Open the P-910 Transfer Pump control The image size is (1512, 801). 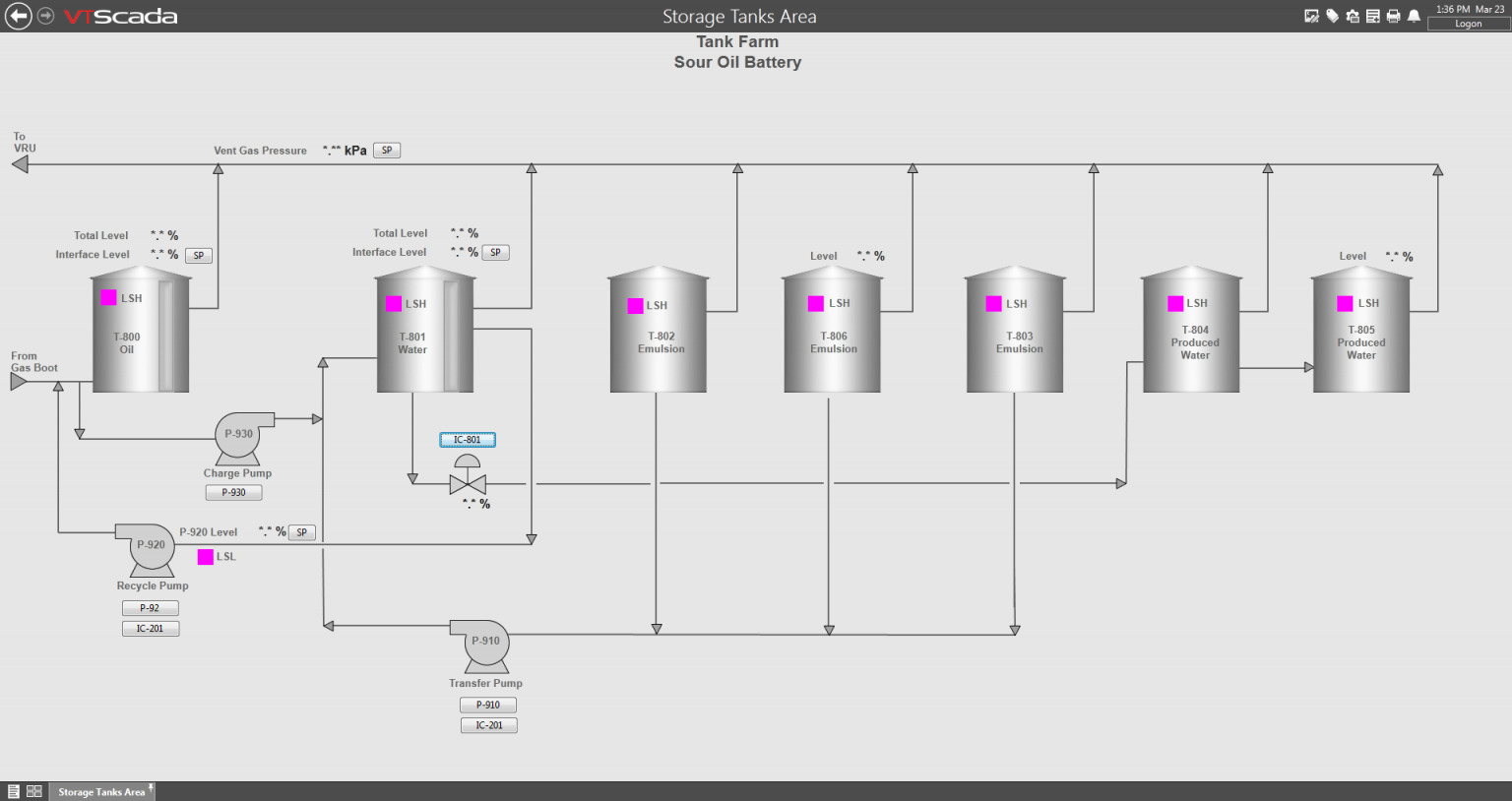[x=488, y=705]
